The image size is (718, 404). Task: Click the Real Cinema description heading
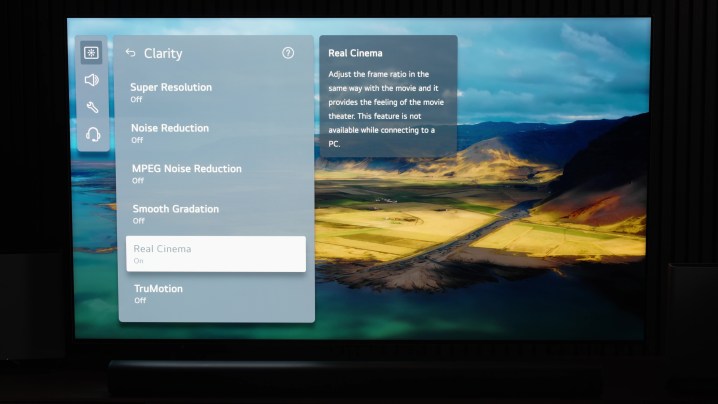tap(355, 53)
